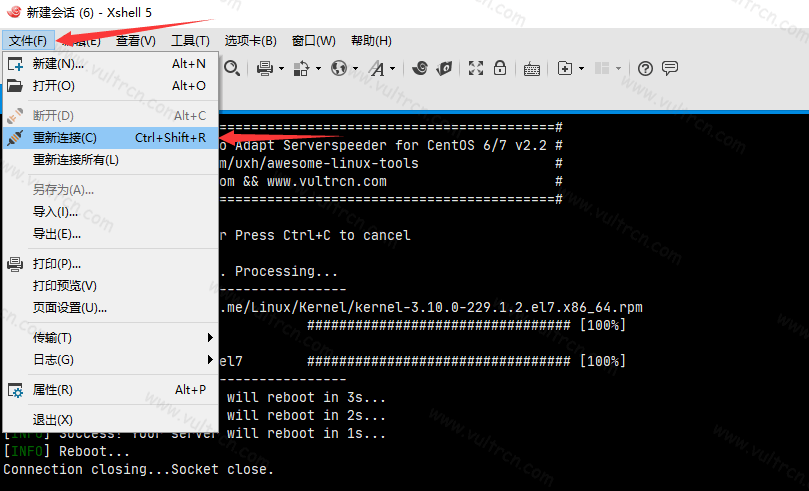
Task: Click 'will reboot in 3s...' terminal line
Action: [306, 398]
